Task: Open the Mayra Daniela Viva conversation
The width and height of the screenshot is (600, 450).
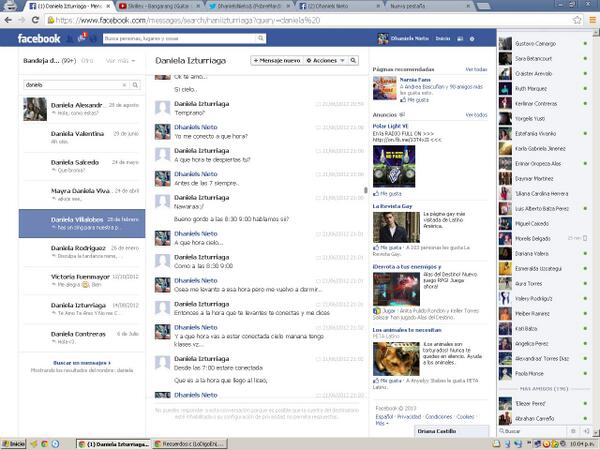Action: coord(82,195)
